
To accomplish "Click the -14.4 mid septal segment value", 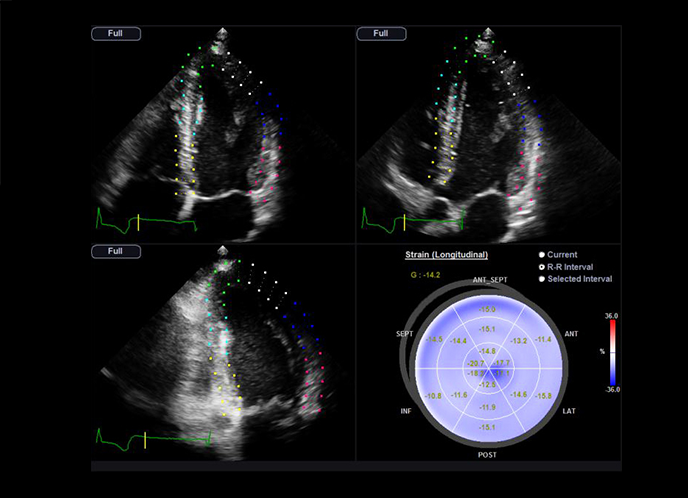I will 458,341.
